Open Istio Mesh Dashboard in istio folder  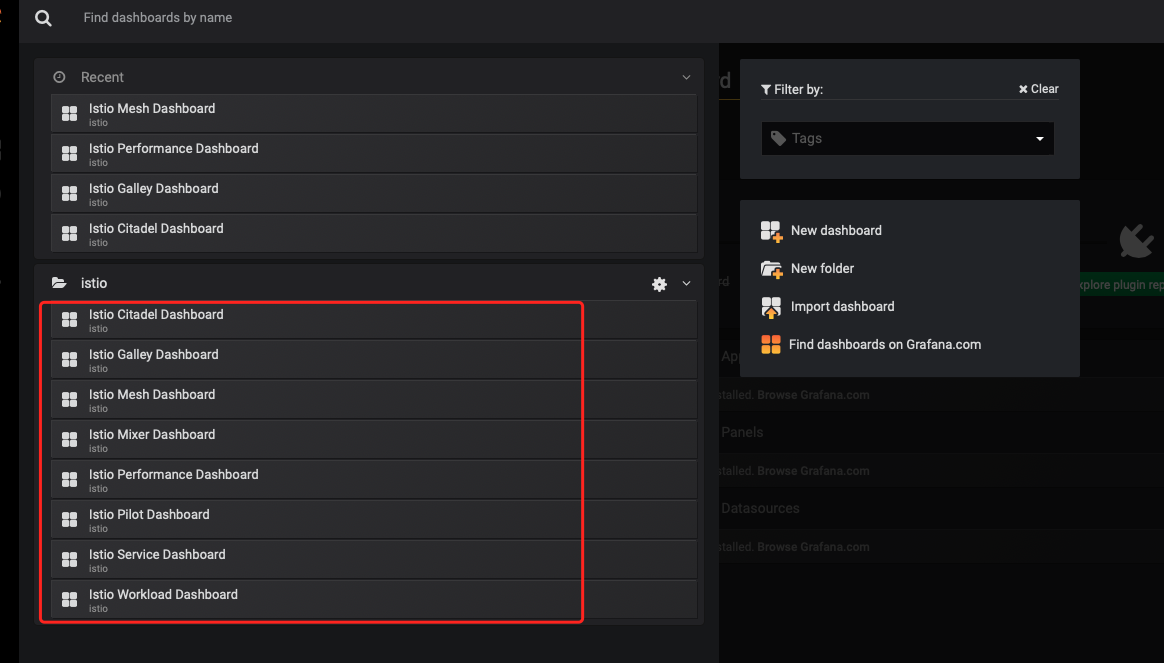tap(373, 400)
